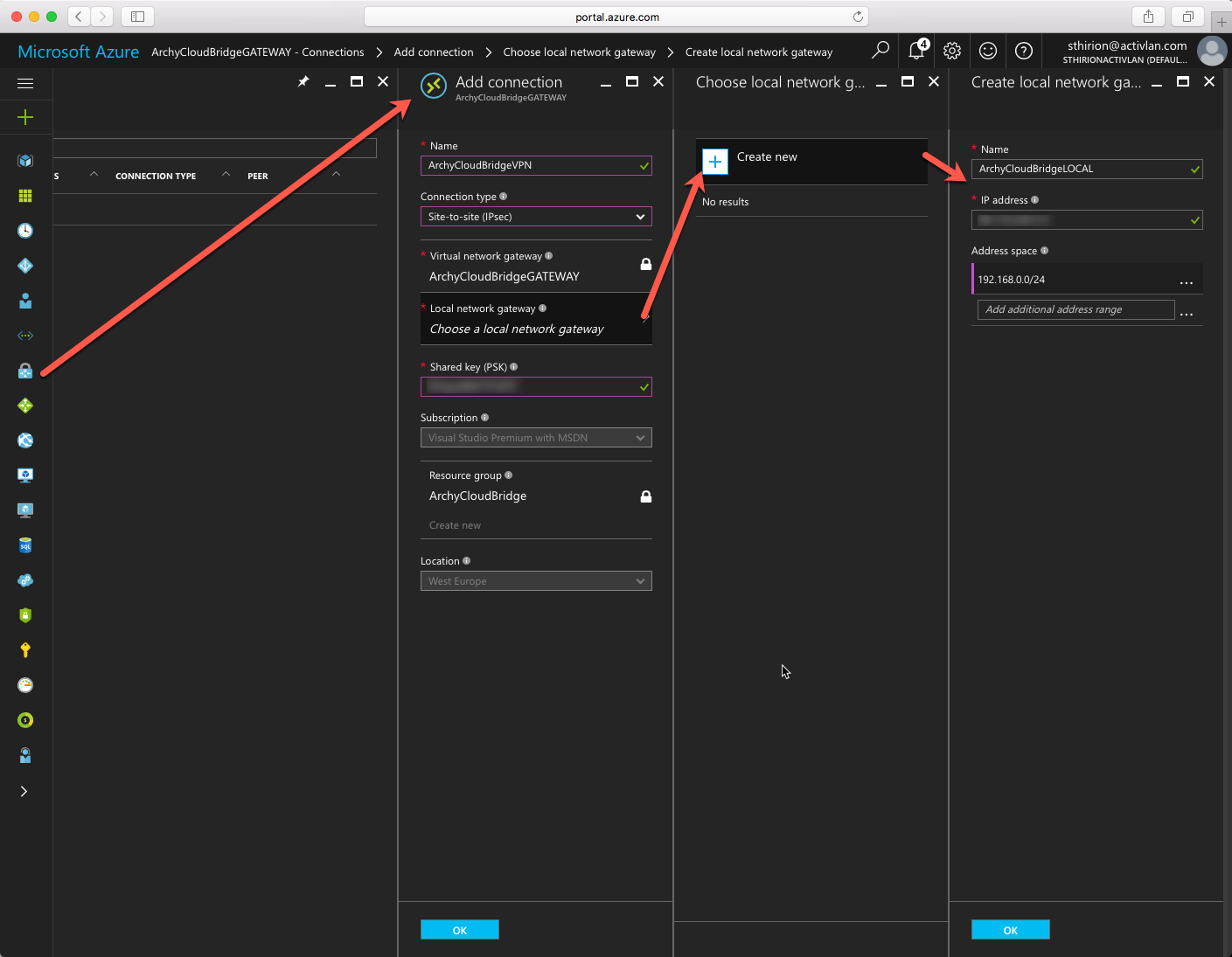Open the Location West Europe dropdown
Image resolution: width=1232 pixels, height=957 pixels.
(536, 581)
